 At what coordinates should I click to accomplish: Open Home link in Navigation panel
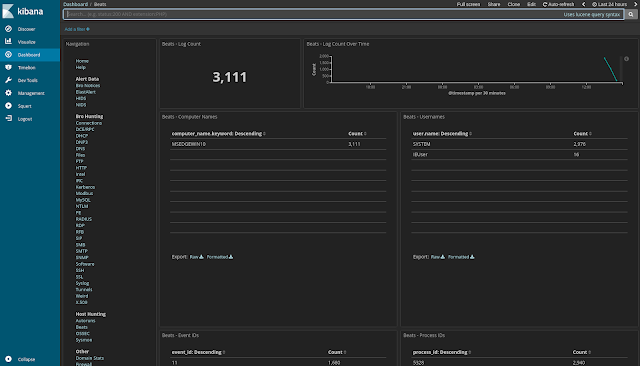[82, 61]
